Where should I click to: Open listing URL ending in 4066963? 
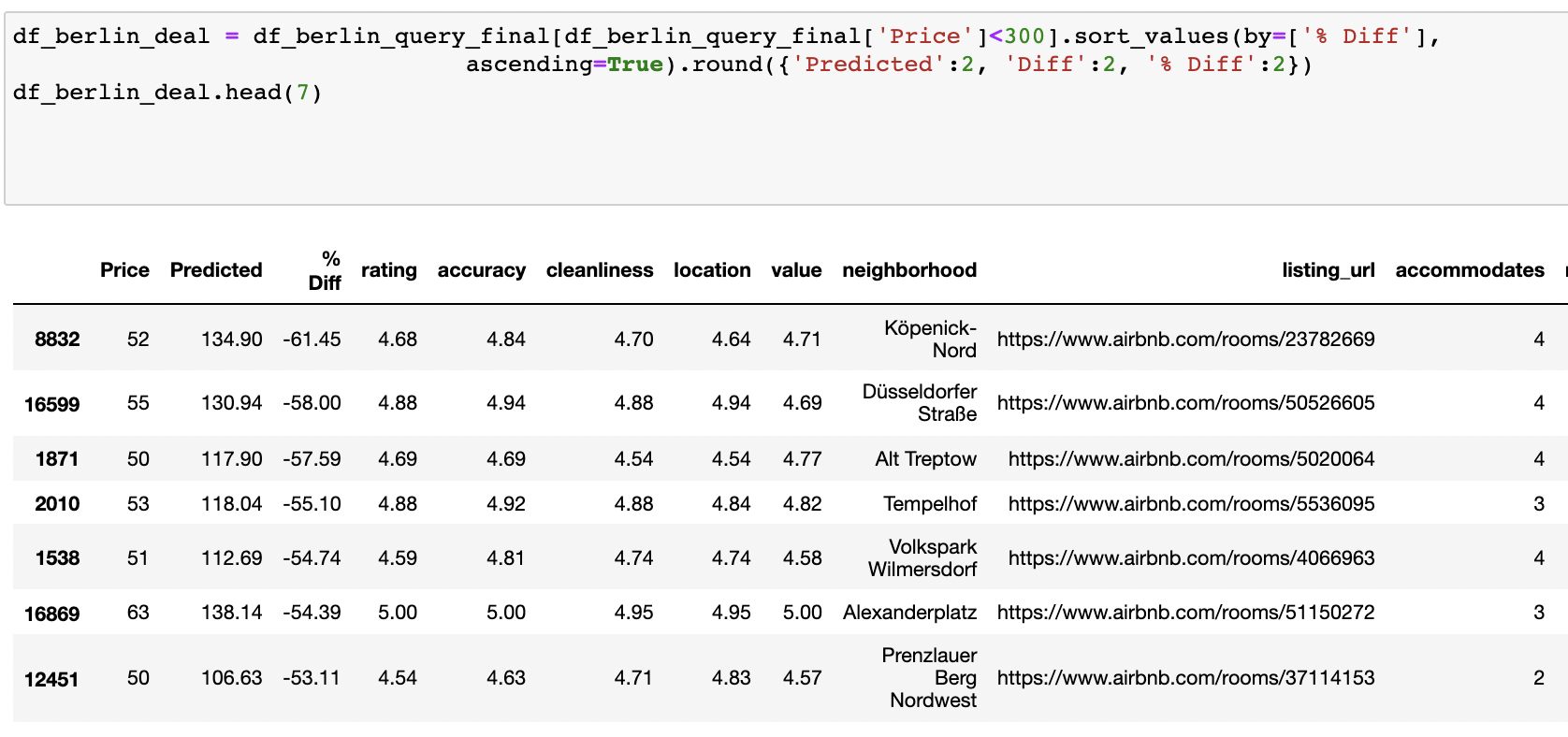point(1191,558)
